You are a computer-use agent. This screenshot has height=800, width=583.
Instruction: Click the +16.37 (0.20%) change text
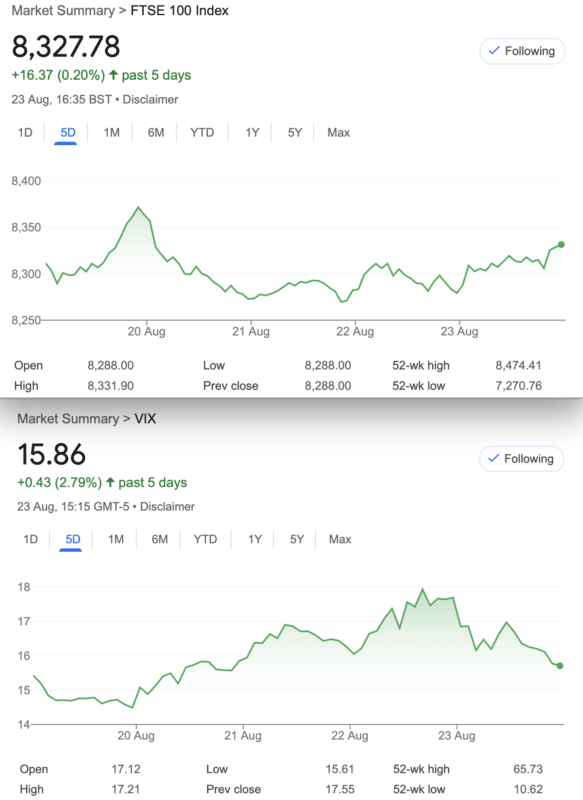coord(58,76)
